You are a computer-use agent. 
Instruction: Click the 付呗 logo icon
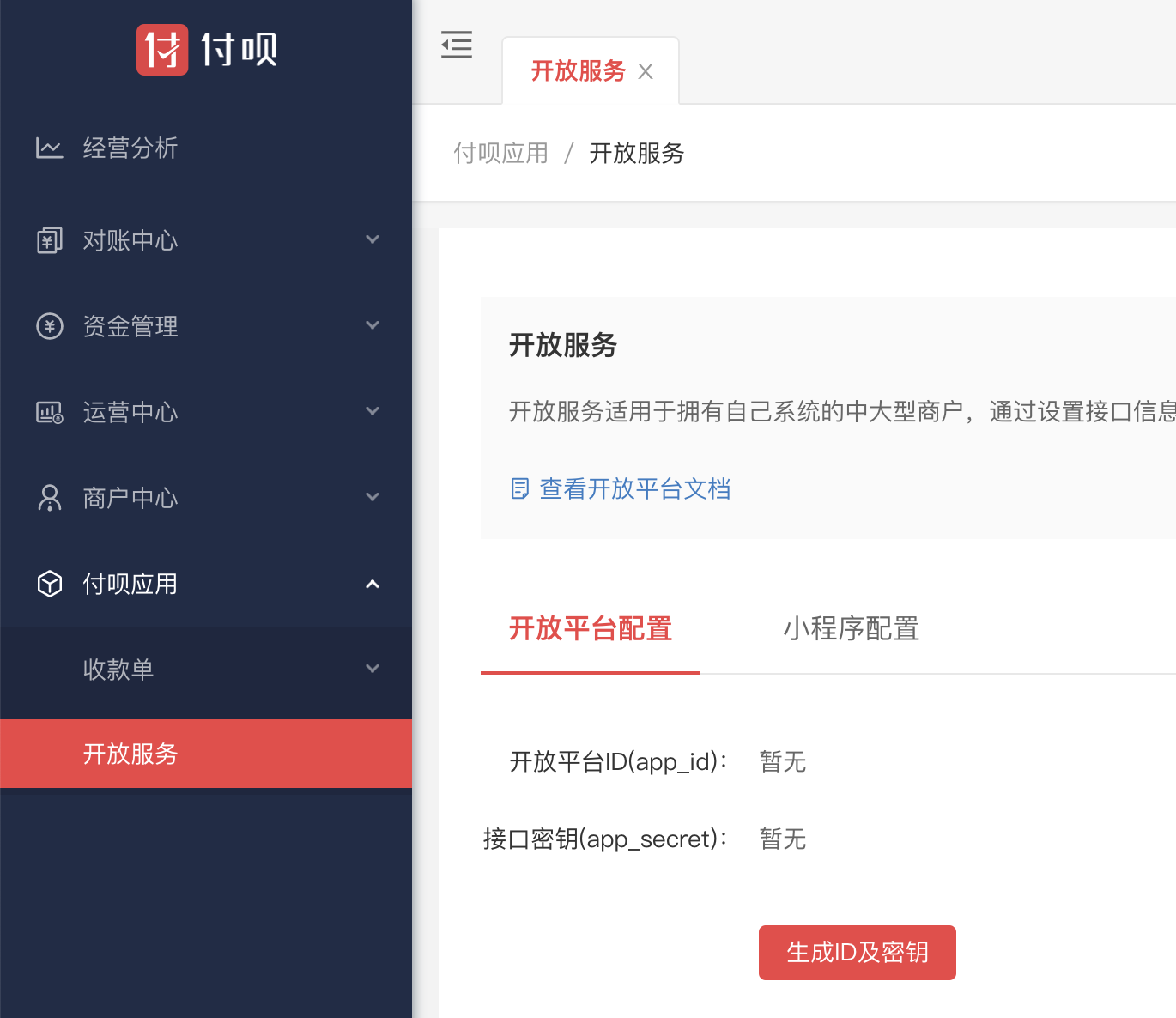pyautogui.click(x=162, y=50)
